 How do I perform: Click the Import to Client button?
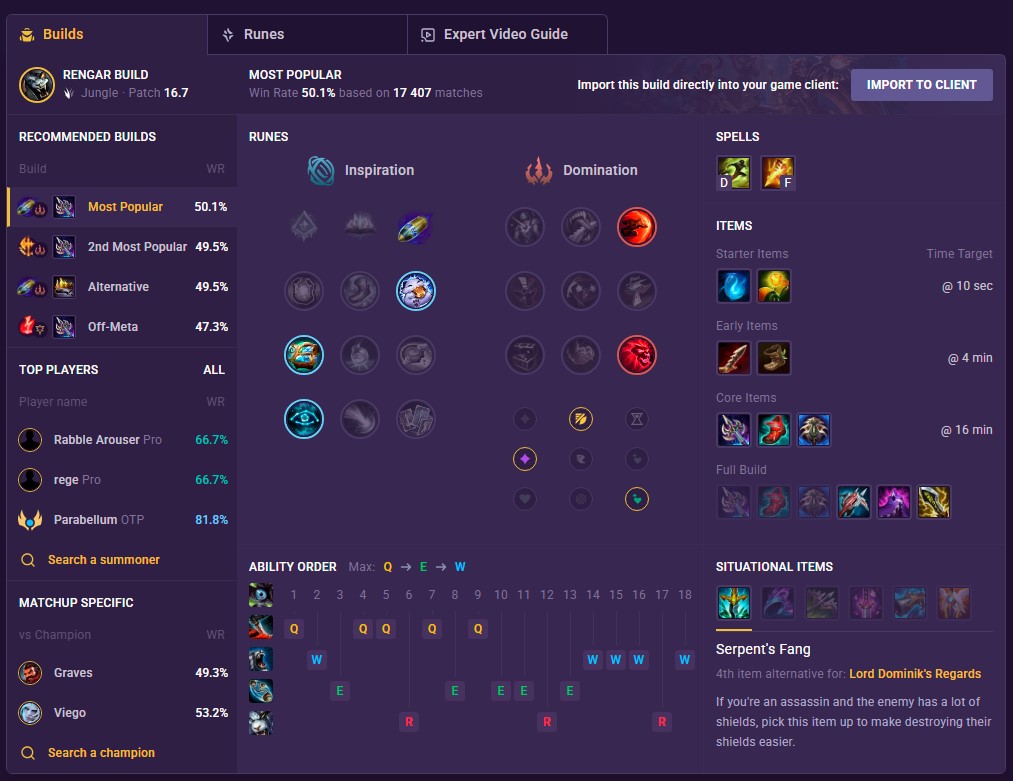tap(921, 85)
